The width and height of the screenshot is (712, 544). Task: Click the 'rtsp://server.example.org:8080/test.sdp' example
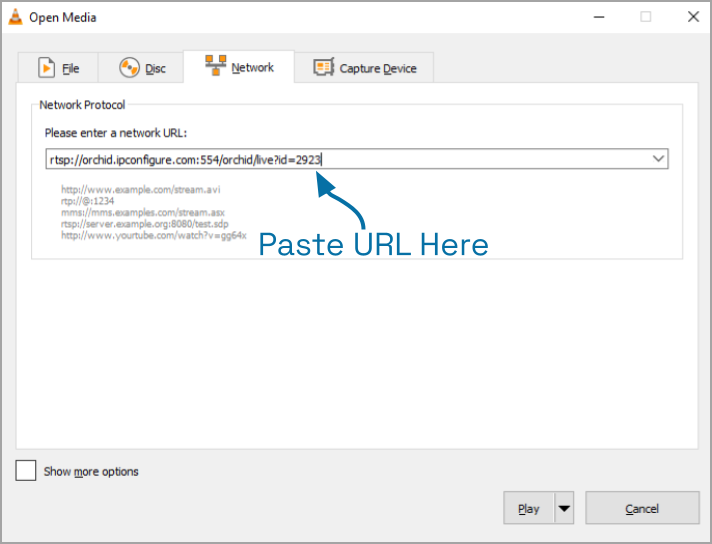tap(144, 223)
